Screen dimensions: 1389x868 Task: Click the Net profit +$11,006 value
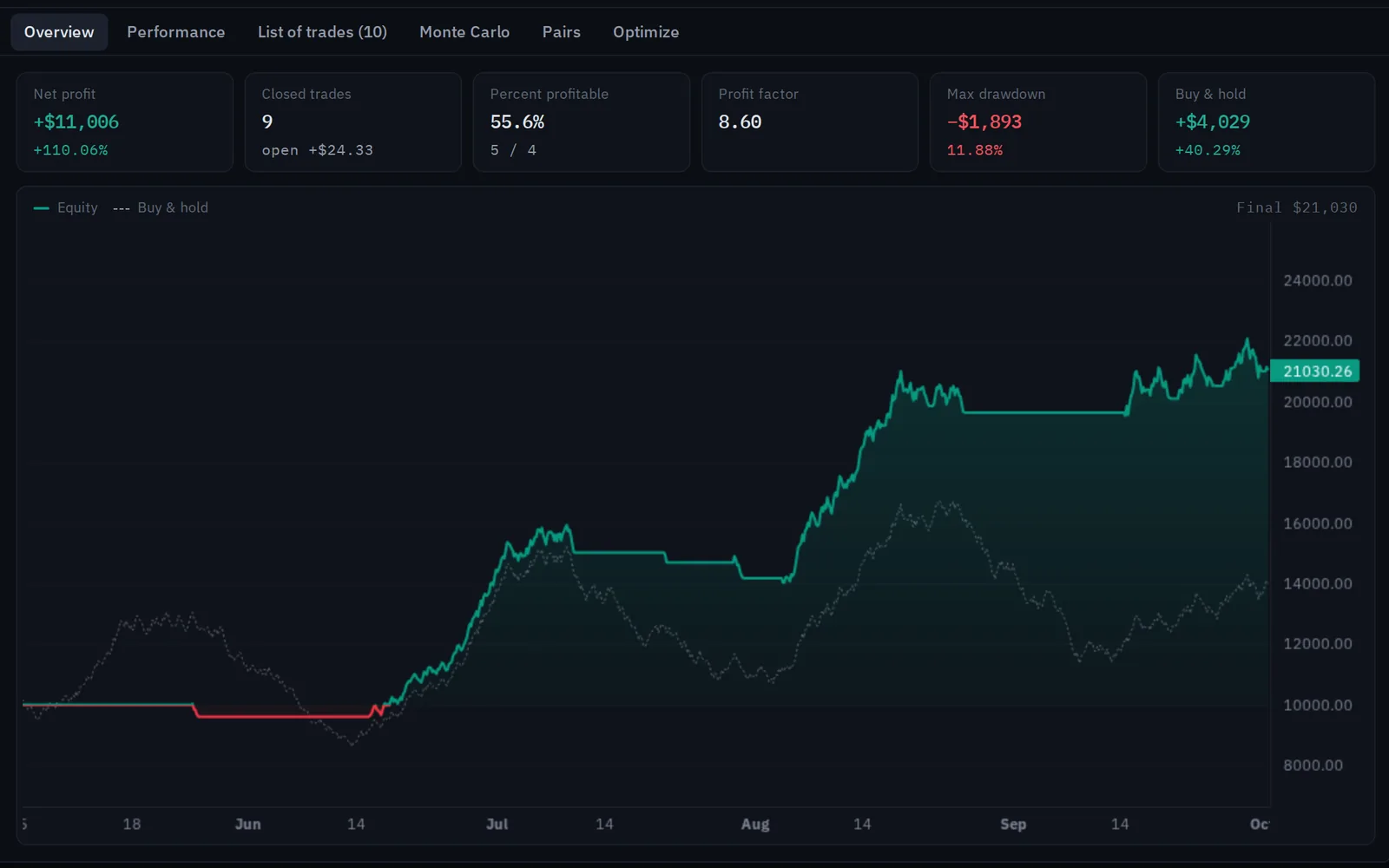[x=76, y=122]
